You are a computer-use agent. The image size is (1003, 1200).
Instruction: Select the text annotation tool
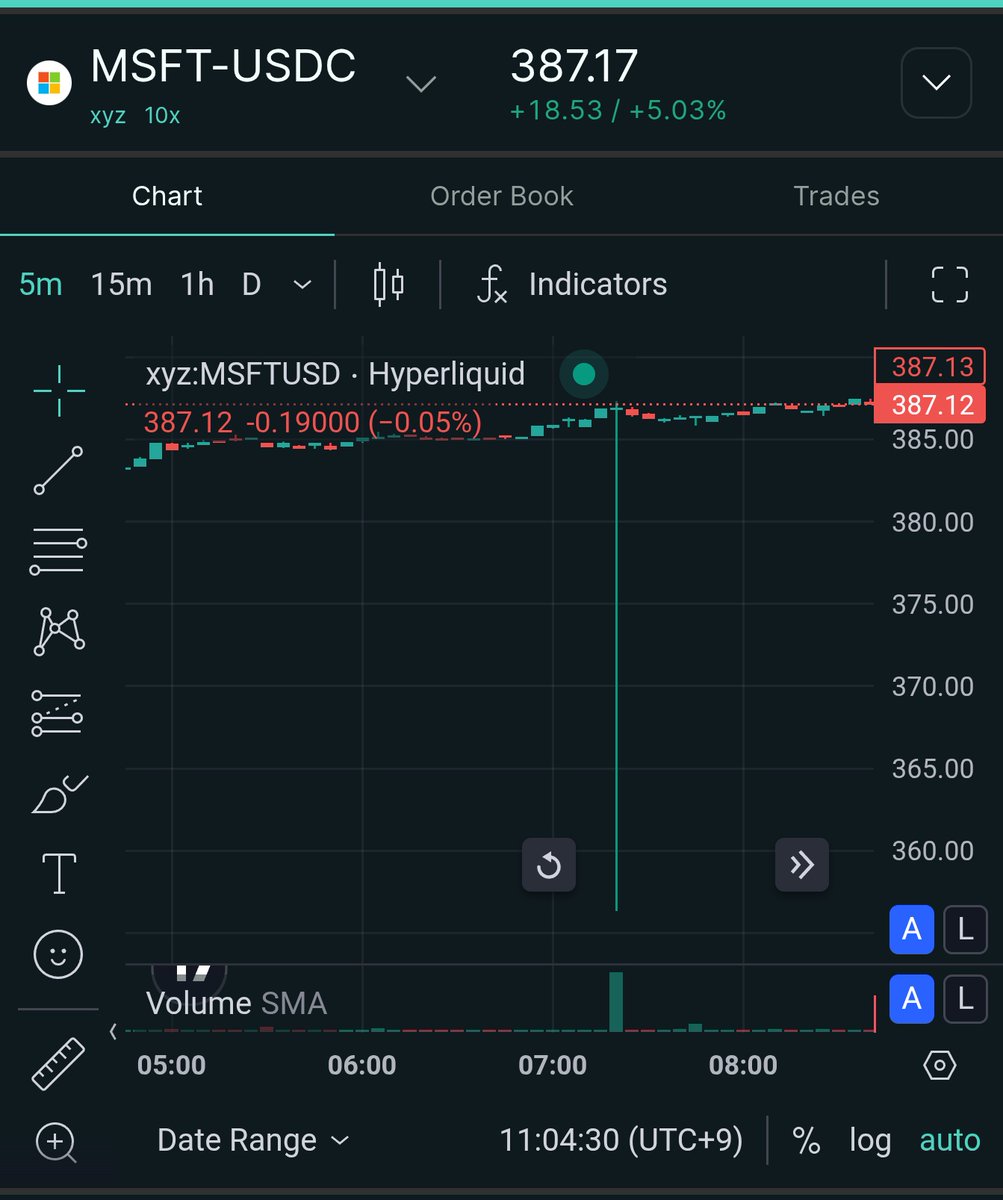pyautogui.click(x=59, y=873)
